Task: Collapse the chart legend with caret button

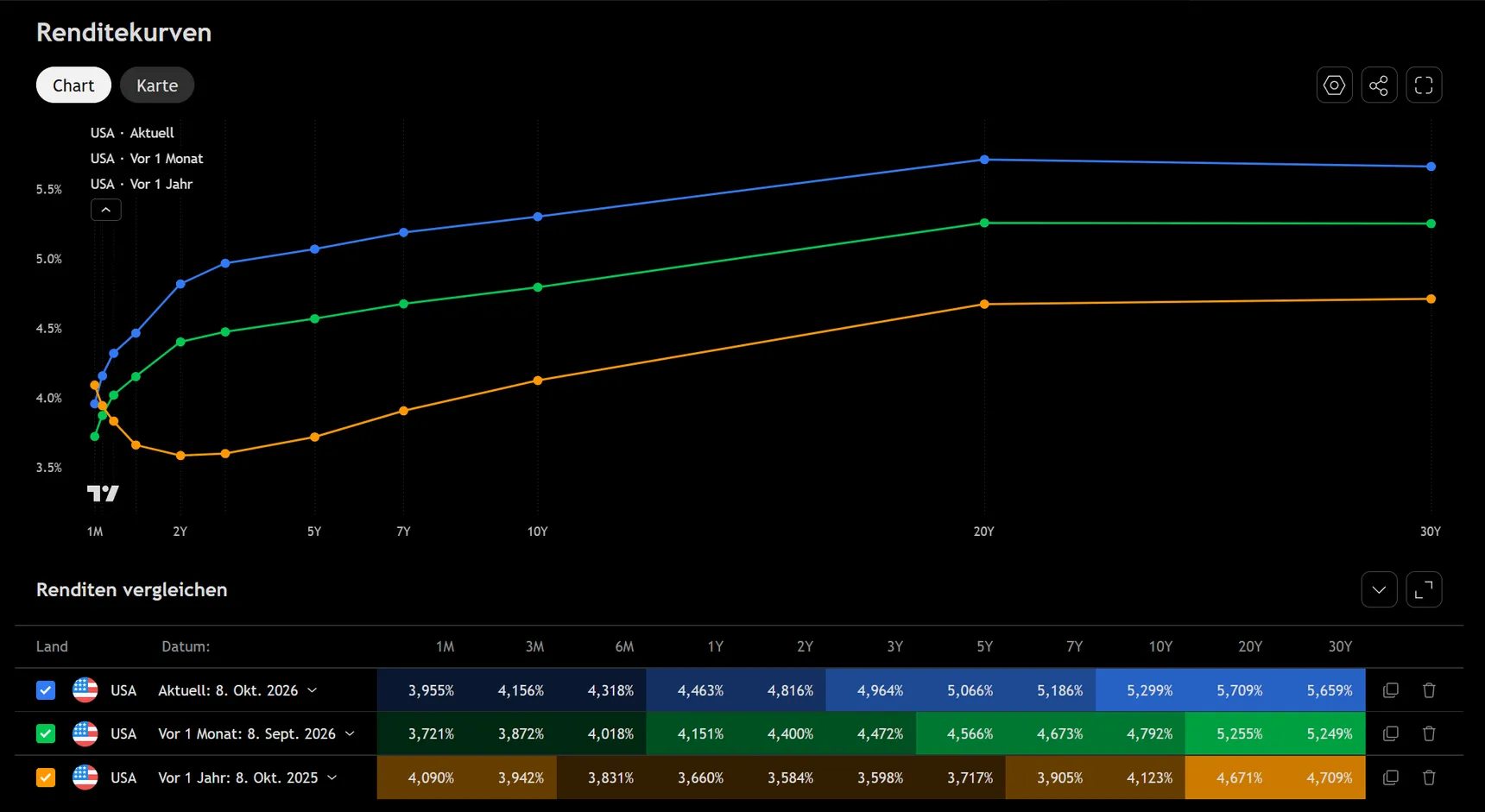Action: click(x=106, y=210)
